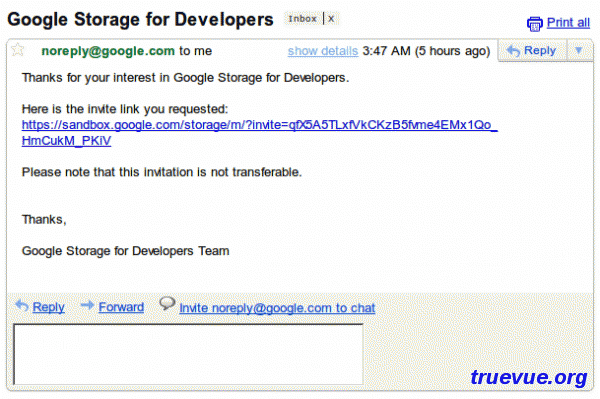Open the sandbox.google.com storage invite link
Viewport: 600px width, 399px height.
pyautogui.click(x=259, y=132)
